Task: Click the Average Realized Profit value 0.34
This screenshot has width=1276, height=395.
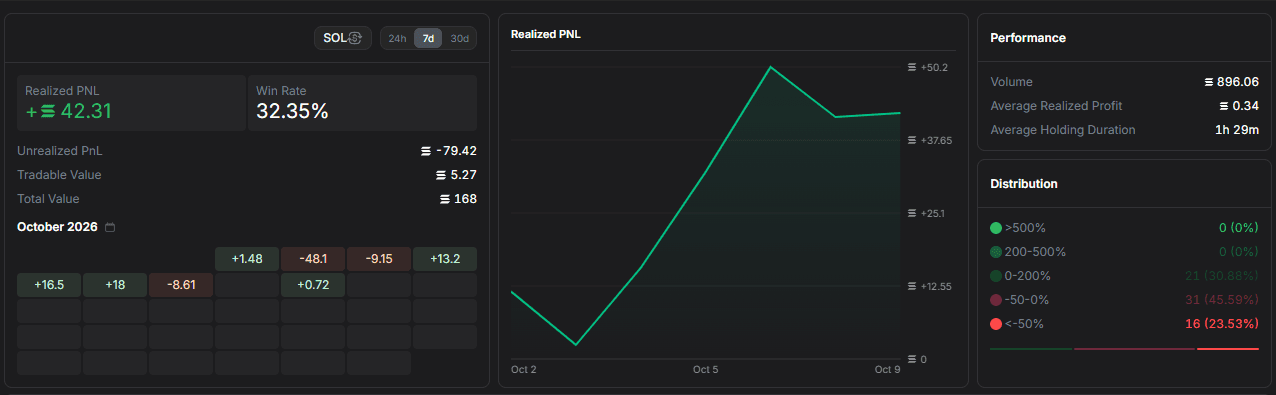Action: [x=1246, y=106]
